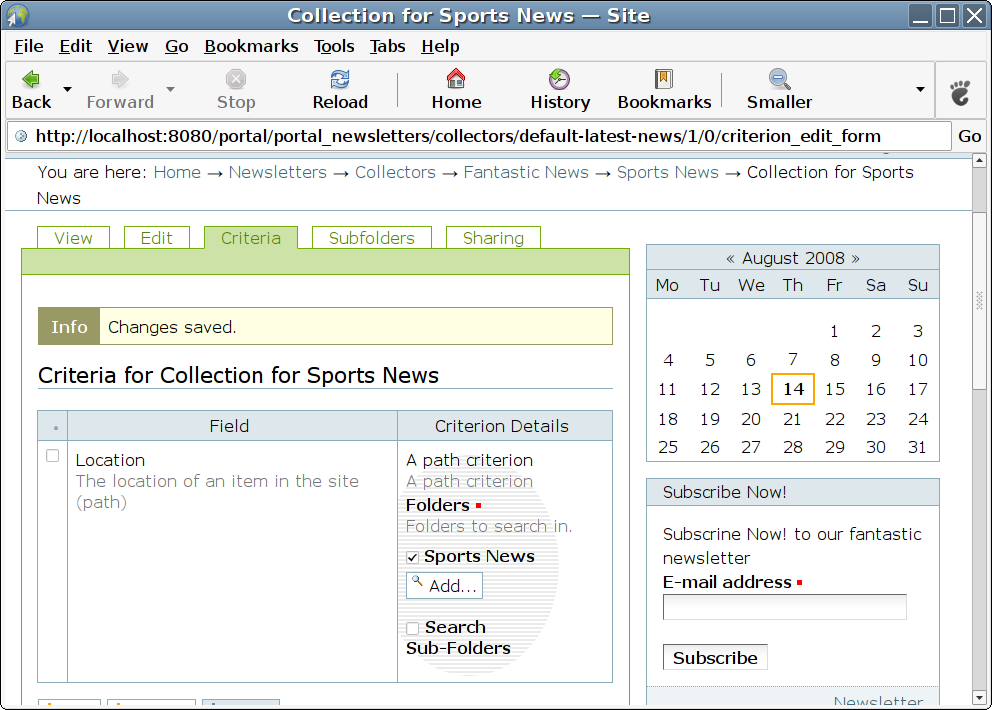Open the Bookmarks menu in menu bar

click(251, 46)
